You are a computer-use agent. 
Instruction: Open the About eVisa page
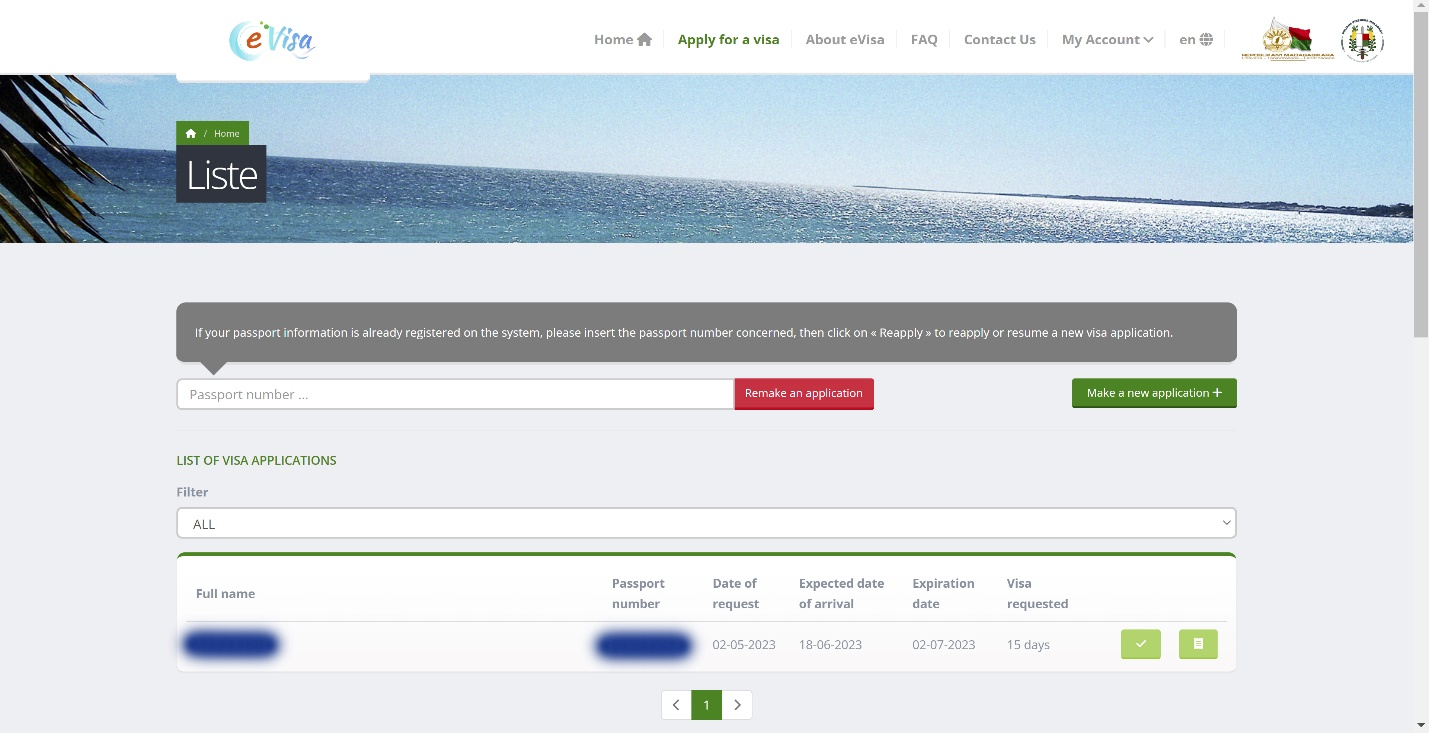click(845, 40)
